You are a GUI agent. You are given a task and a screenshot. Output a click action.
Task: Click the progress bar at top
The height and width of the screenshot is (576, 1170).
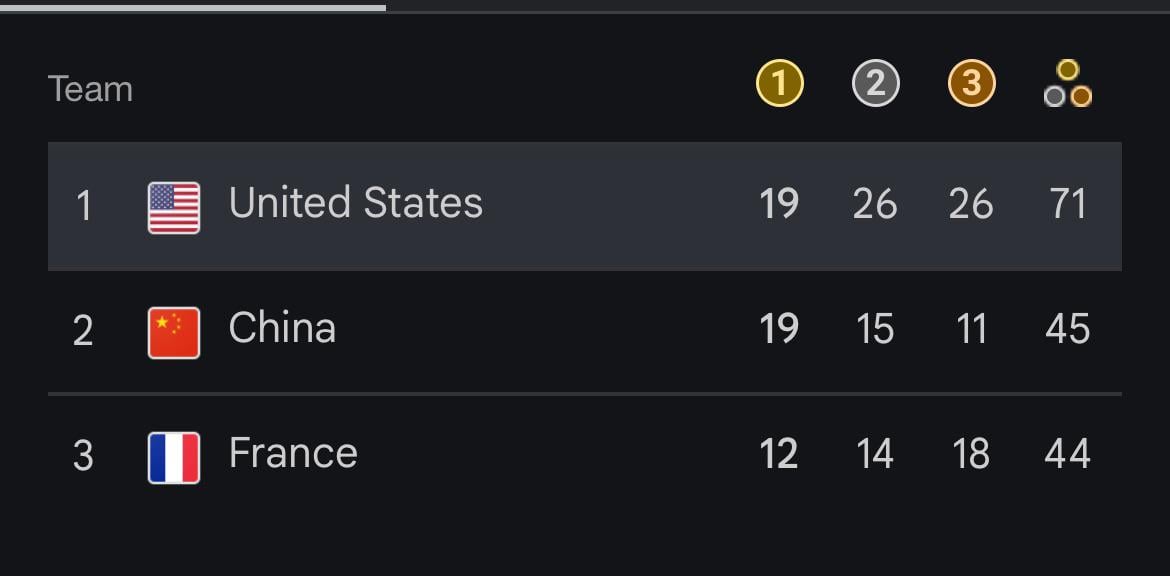[585, 8]
